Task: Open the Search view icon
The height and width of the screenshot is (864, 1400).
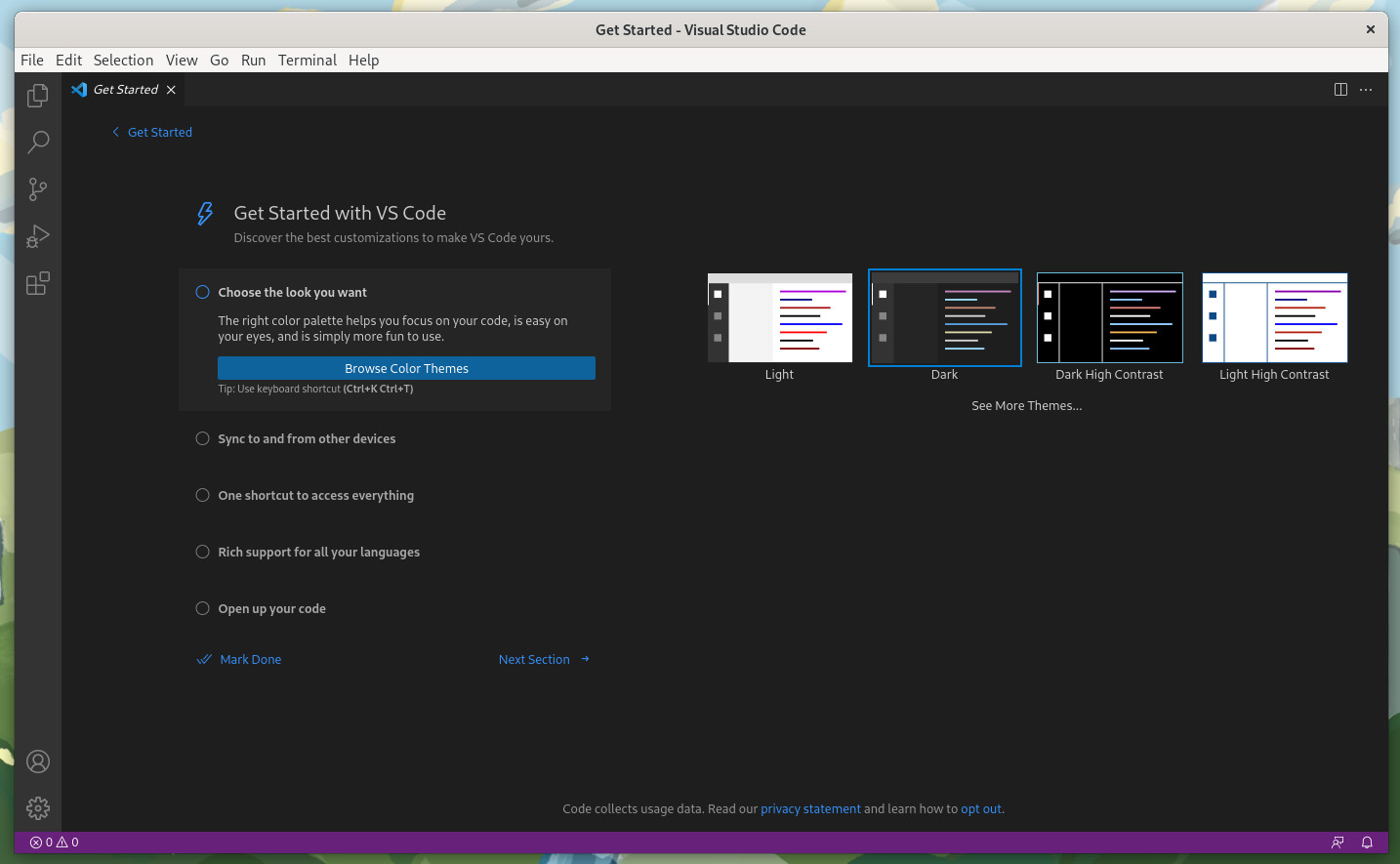Action: pos(38,143)
